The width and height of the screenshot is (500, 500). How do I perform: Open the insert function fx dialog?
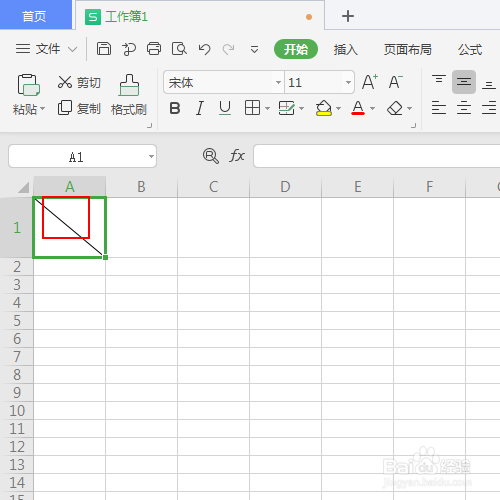[237, 156]
